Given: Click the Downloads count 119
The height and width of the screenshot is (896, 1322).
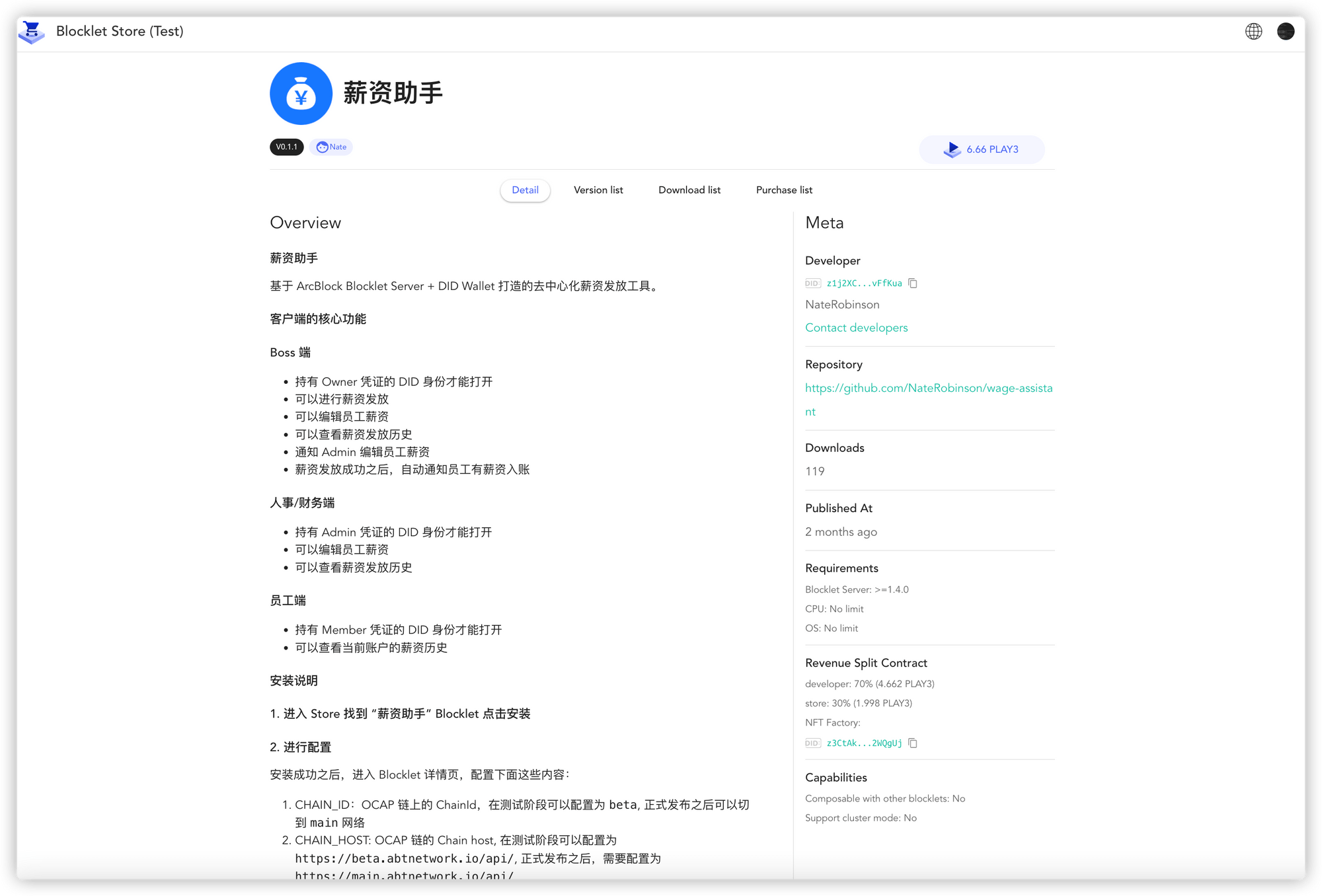Looking at the screenshot, I should click(814, 471).
